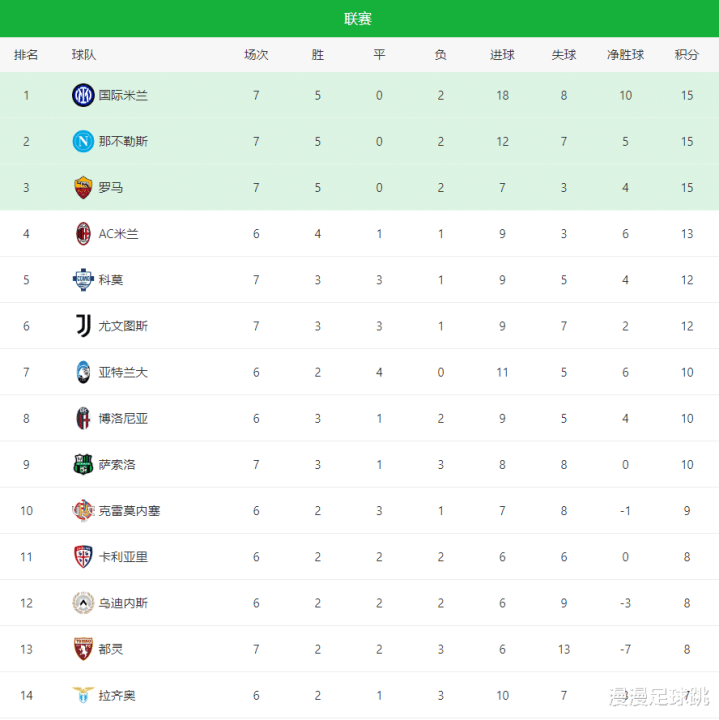Open the 克雷莫内塞 team name link
Screen dimensions: 719x720
click(129, 511)
